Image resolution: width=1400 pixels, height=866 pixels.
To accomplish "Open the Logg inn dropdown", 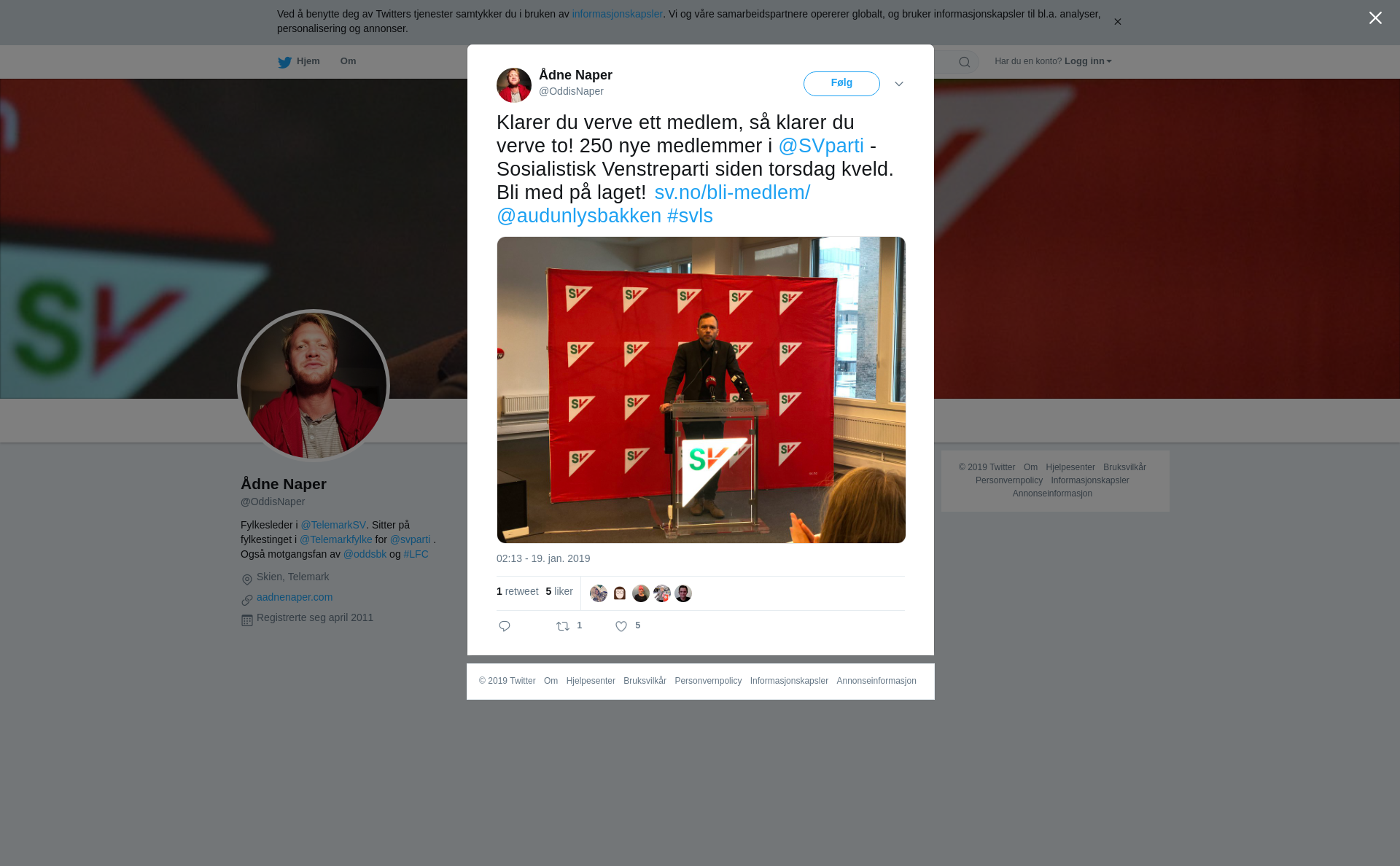I will (1088, 61).
